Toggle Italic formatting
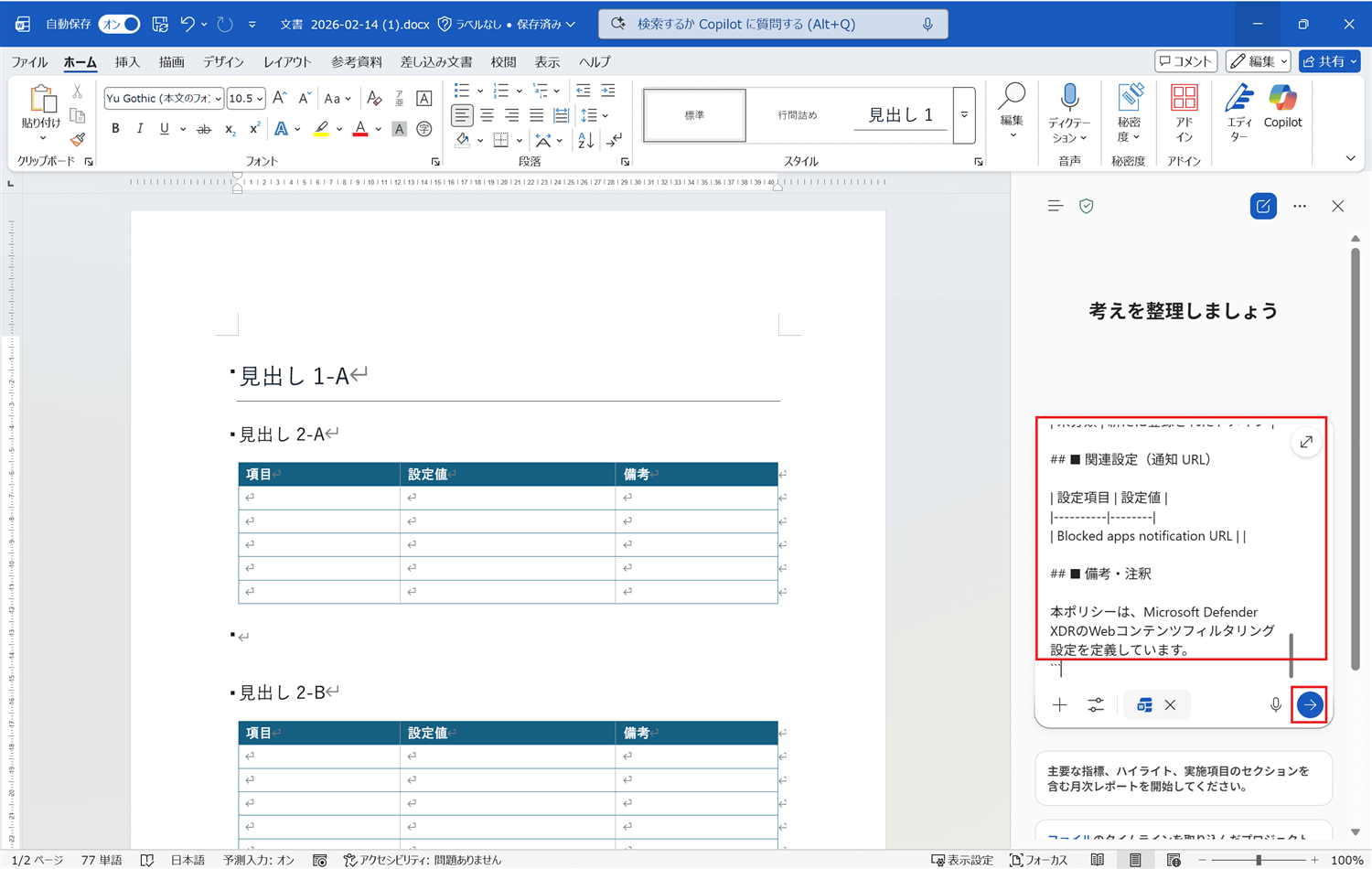Image resolution: width=1372 pixels, height=869 pixels. pos(140,129)
